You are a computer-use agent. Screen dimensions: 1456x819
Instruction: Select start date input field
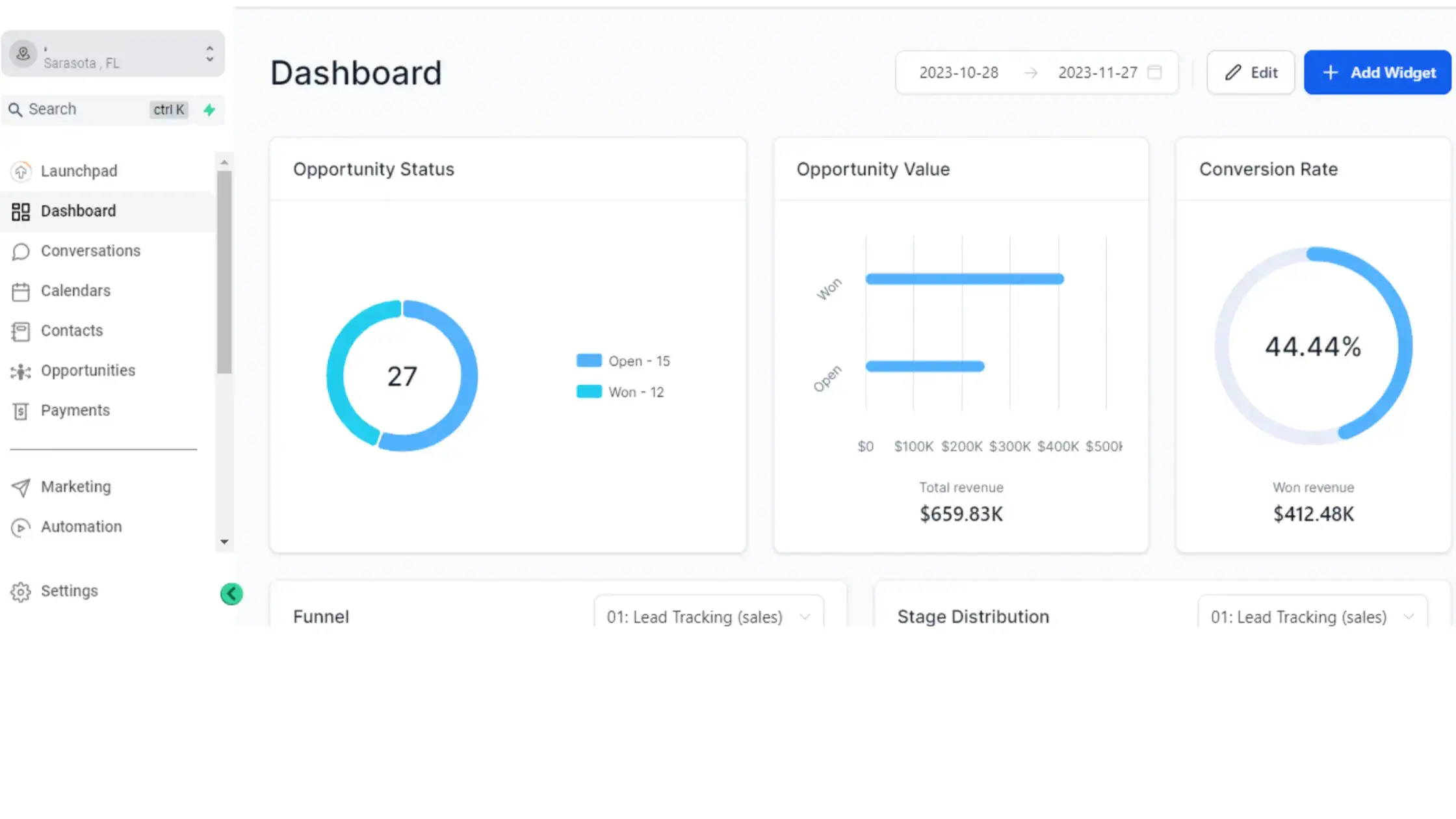(x=958, y=72)
